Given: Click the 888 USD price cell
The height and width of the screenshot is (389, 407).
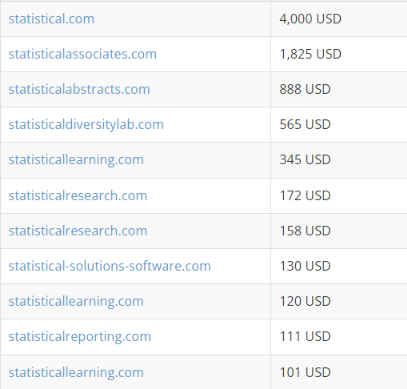Looking at the screenshot, I should coord(339,89).
